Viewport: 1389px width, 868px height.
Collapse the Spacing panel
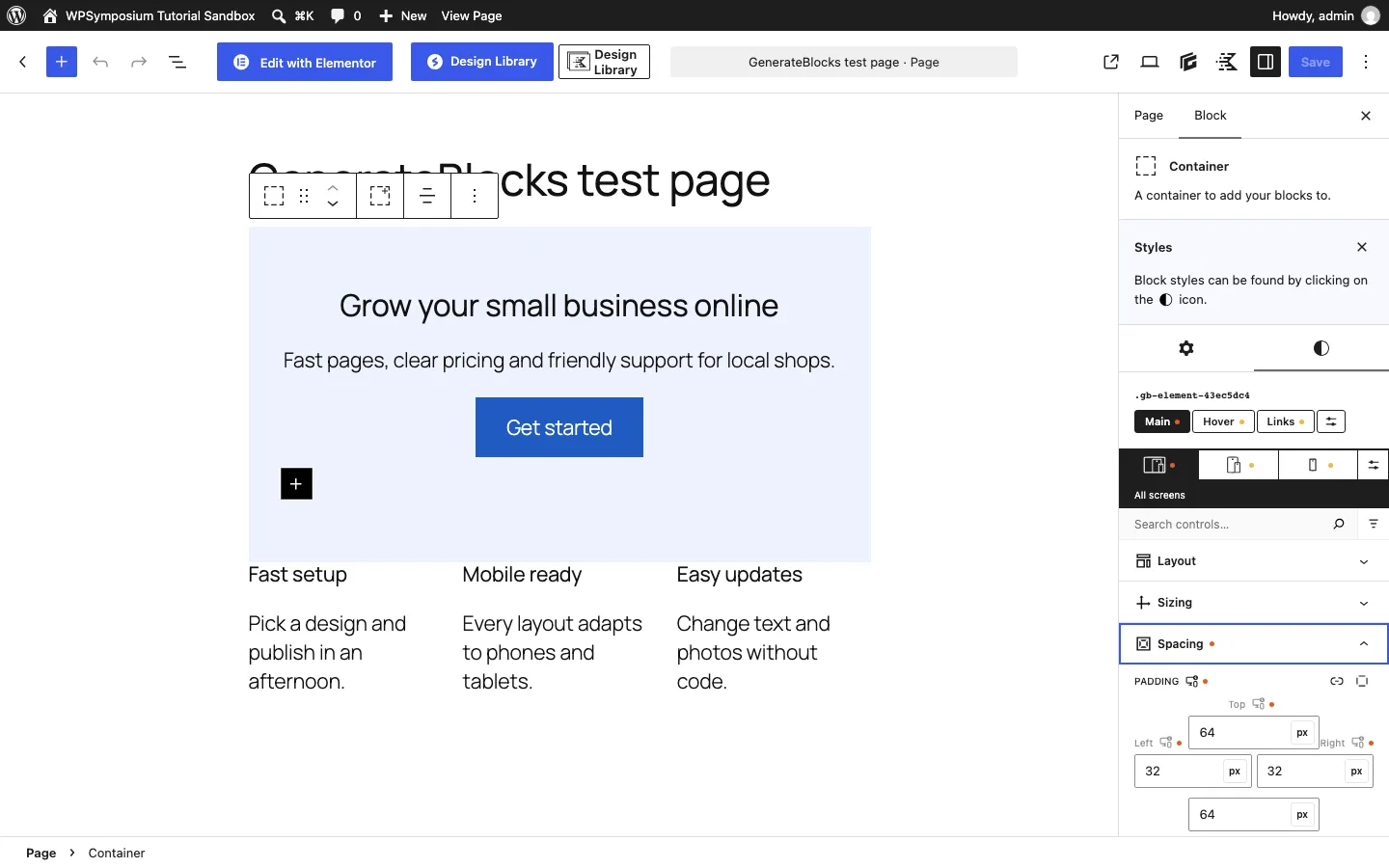click(1254, 644)
